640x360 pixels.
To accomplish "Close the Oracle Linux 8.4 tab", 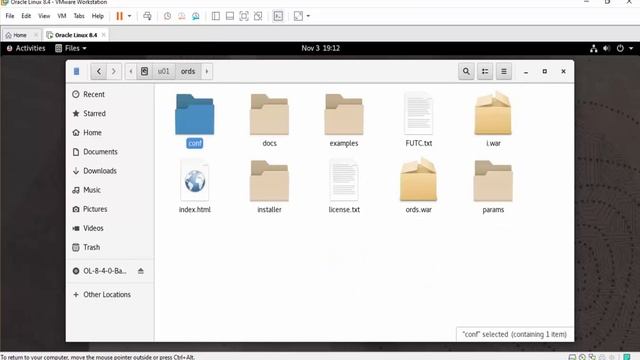I will point(104,35).
